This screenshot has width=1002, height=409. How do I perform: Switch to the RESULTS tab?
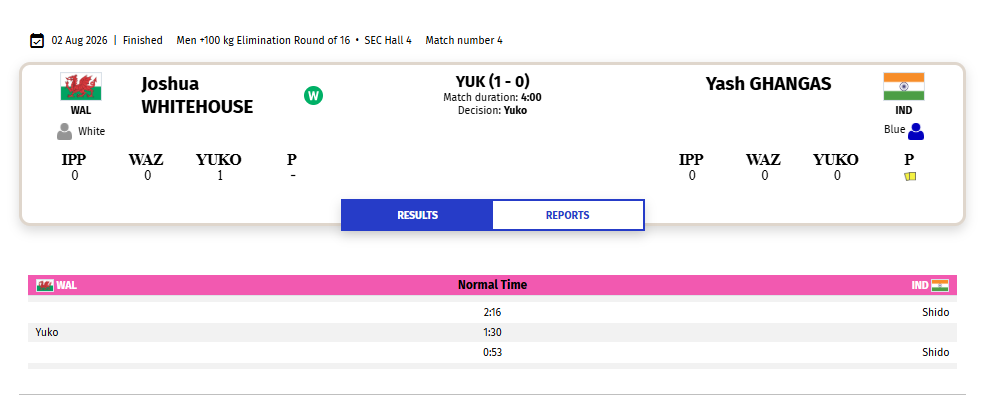pyautogui.click(x=417, y=215)
